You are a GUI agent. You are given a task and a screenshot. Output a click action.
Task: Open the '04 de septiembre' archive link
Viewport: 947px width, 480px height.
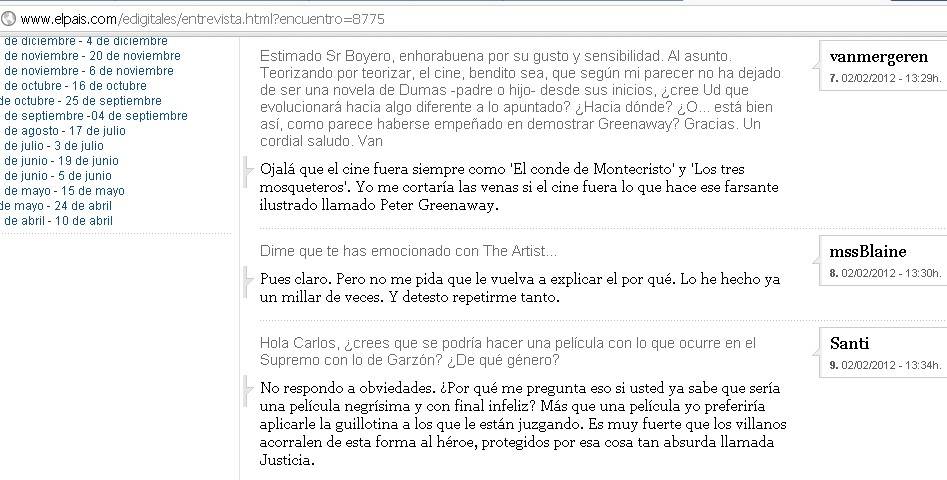click(96, 116)
